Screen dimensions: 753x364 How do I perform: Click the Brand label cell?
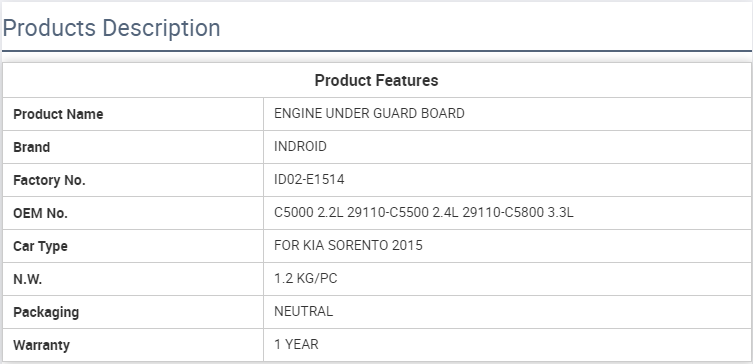click(x=133, y=147)
